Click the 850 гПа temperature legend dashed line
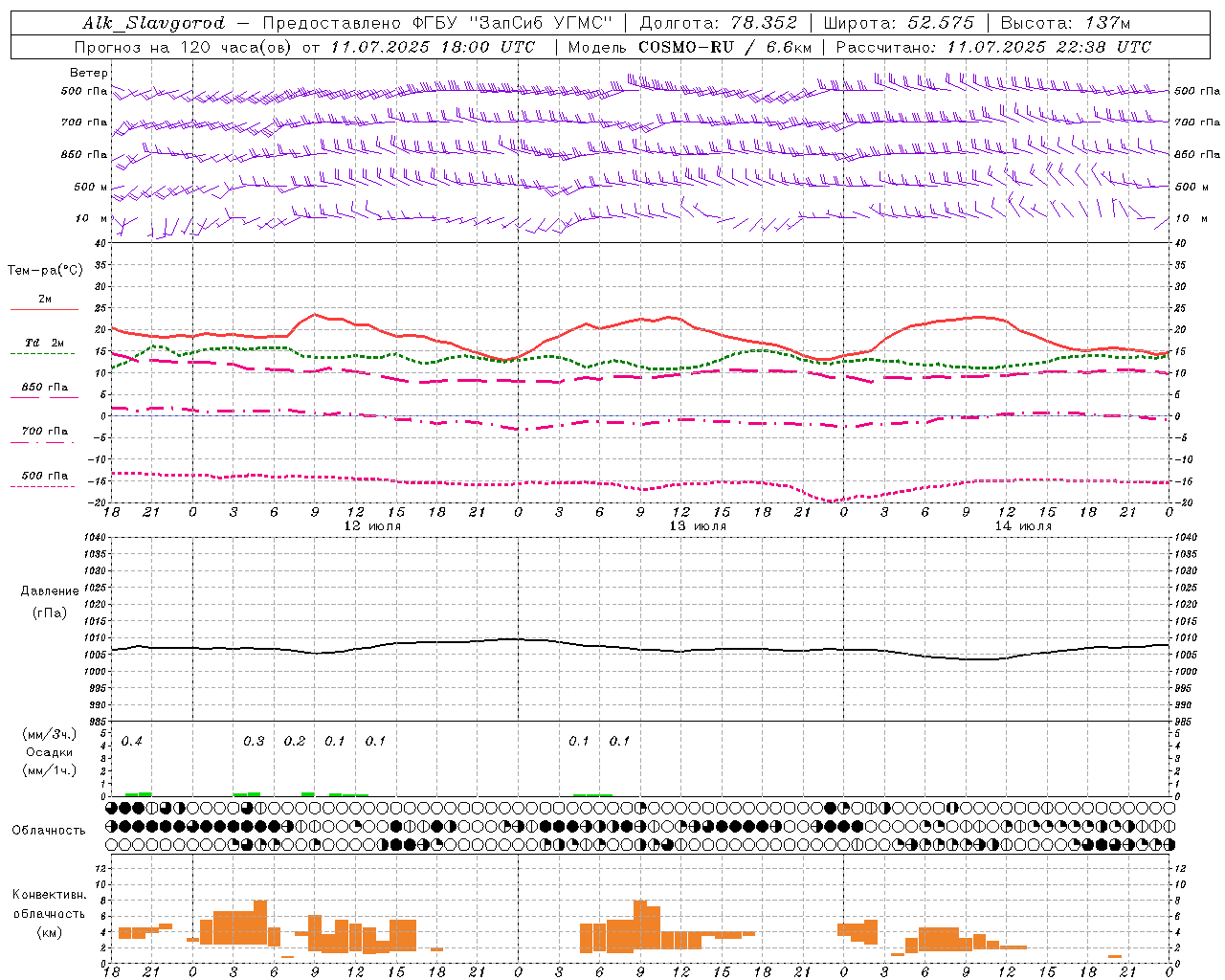The width and height of the screenshot is (1225, 980). click(44, 398)
